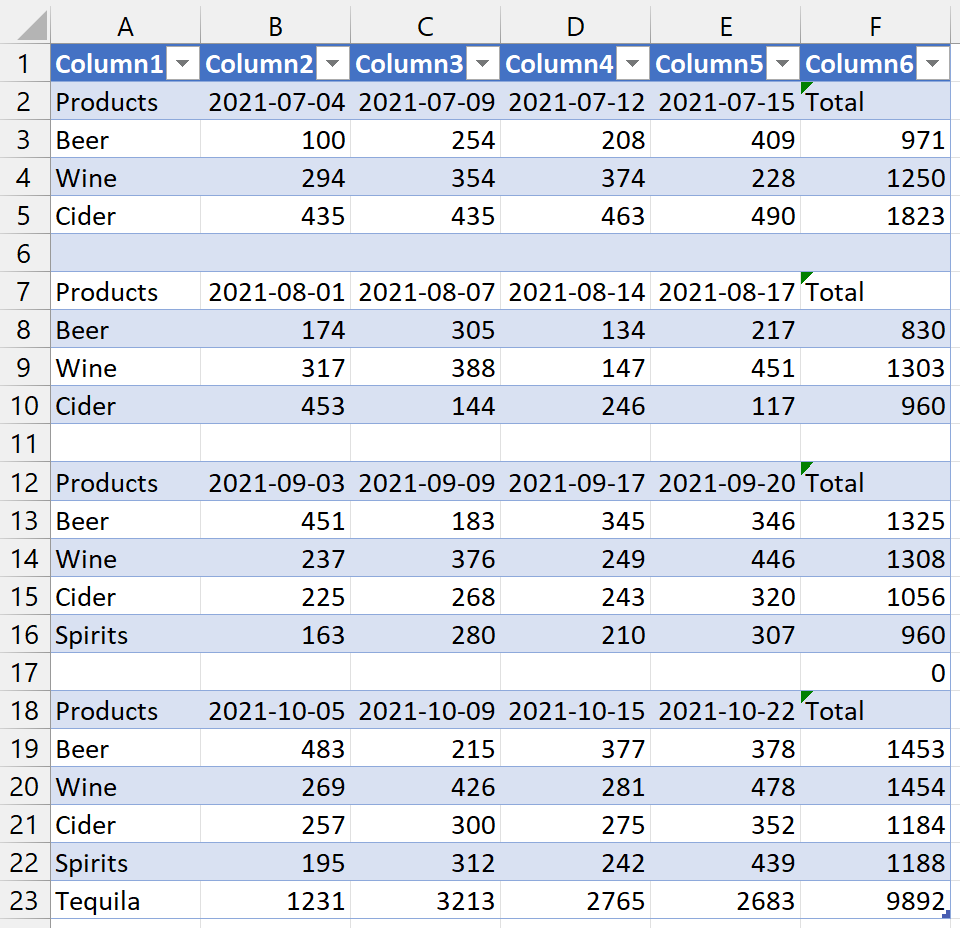Screen dimensions: 960x928
Task: Click the cell containing 144
Action: pos(426,405)
